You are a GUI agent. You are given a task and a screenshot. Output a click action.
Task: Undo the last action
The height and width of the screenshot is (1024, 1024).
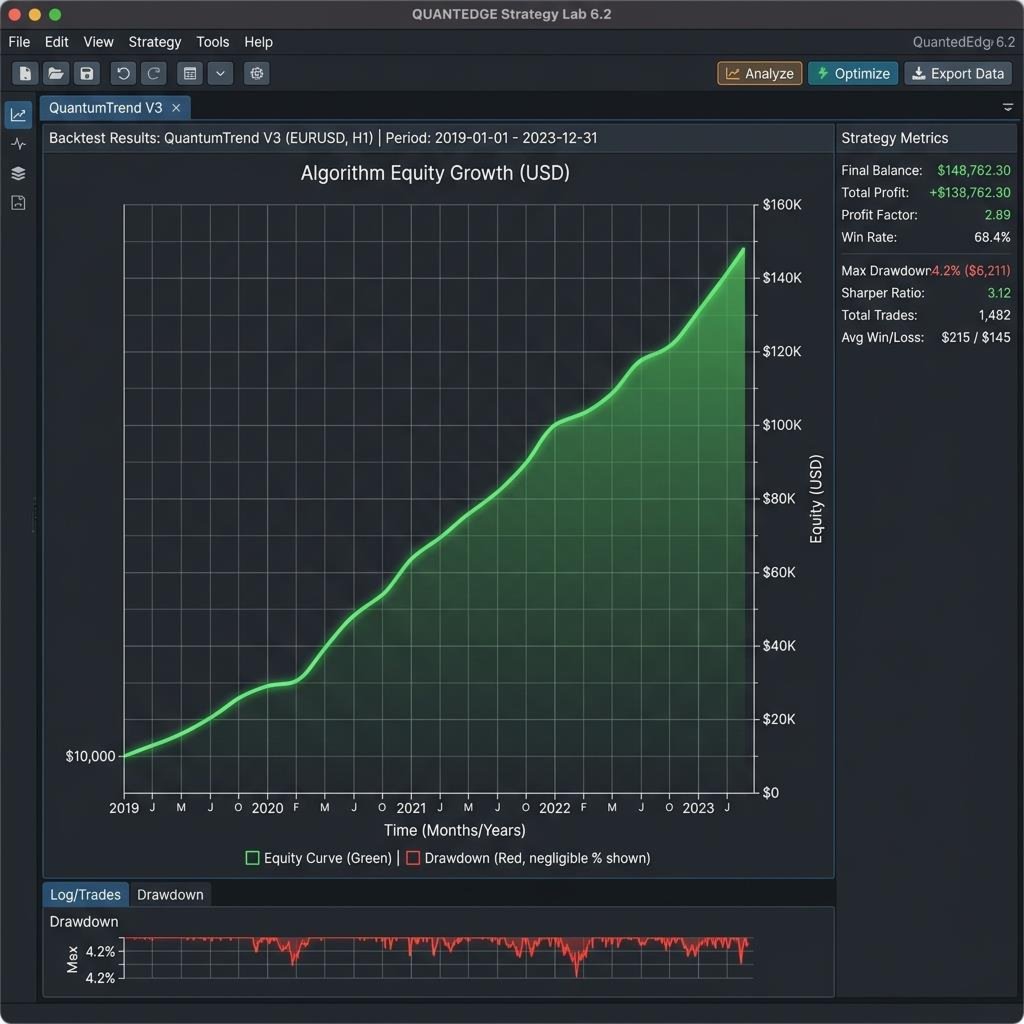point(123,73)
